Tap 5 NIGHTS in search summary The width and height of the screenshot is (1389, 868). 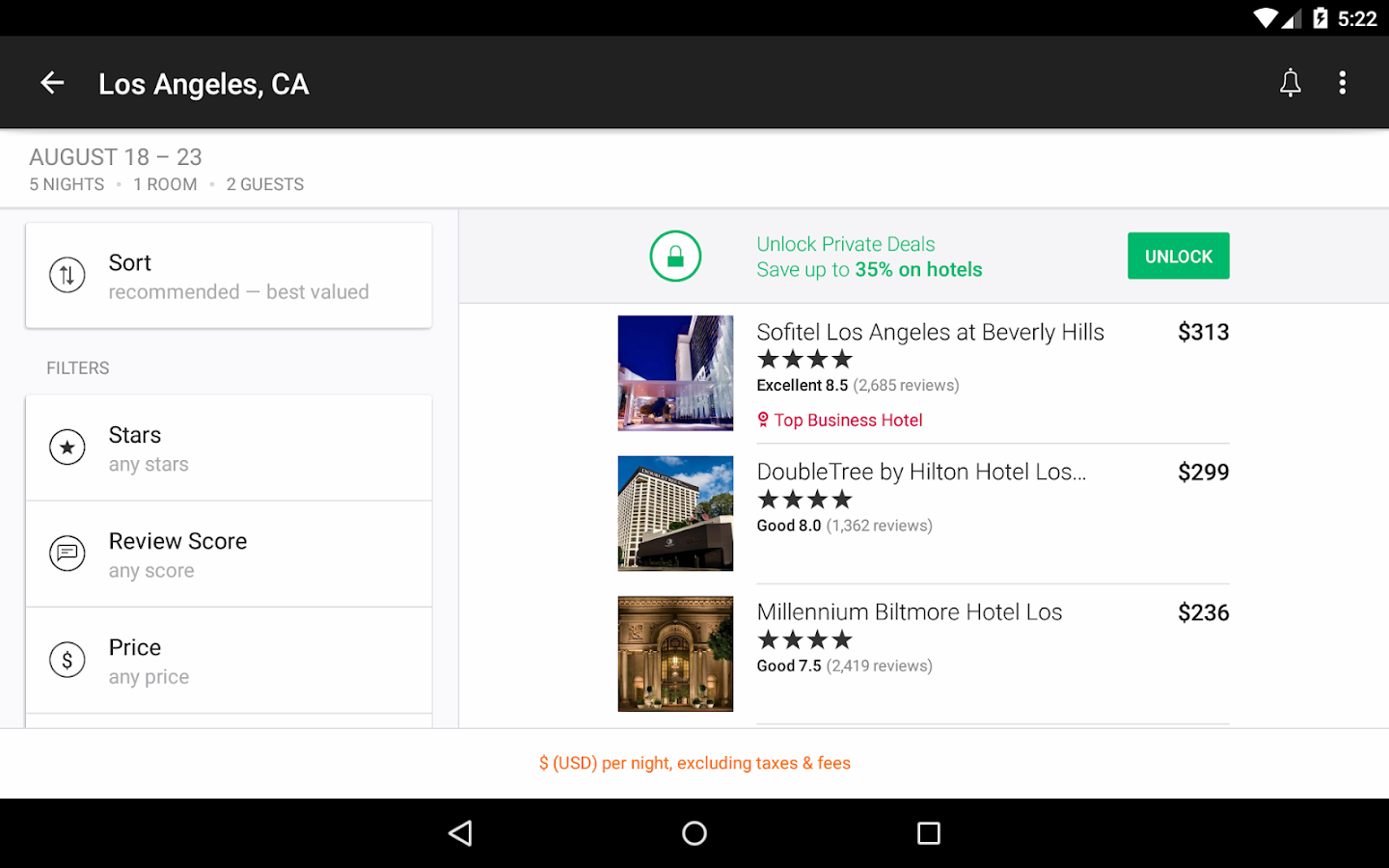click(x=67, y=184)
